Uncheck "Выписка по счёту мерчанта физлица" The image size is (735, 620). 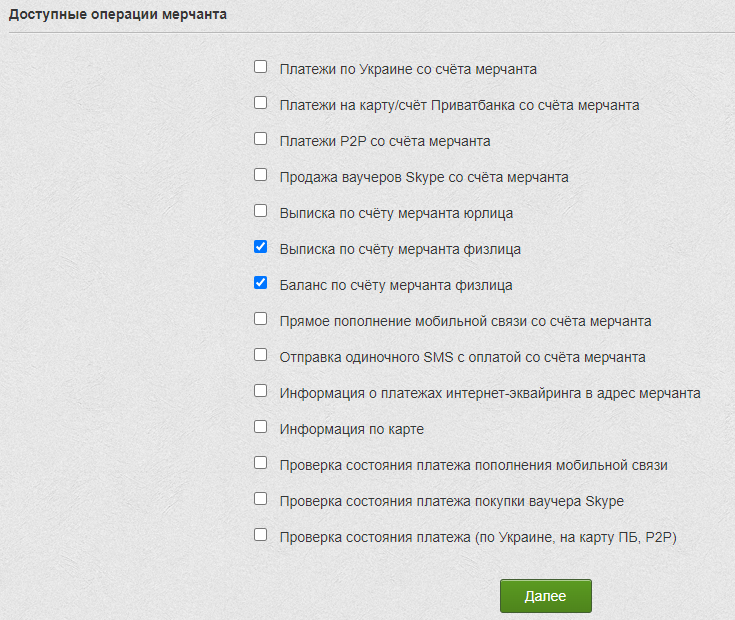click(x=261, y=247)
